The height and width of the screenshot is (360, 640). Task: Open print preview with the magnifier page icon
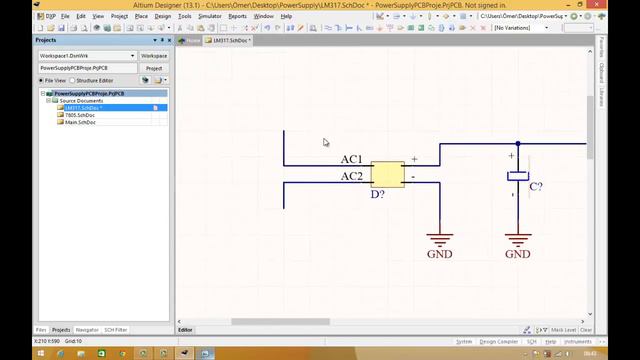point(84,28)
